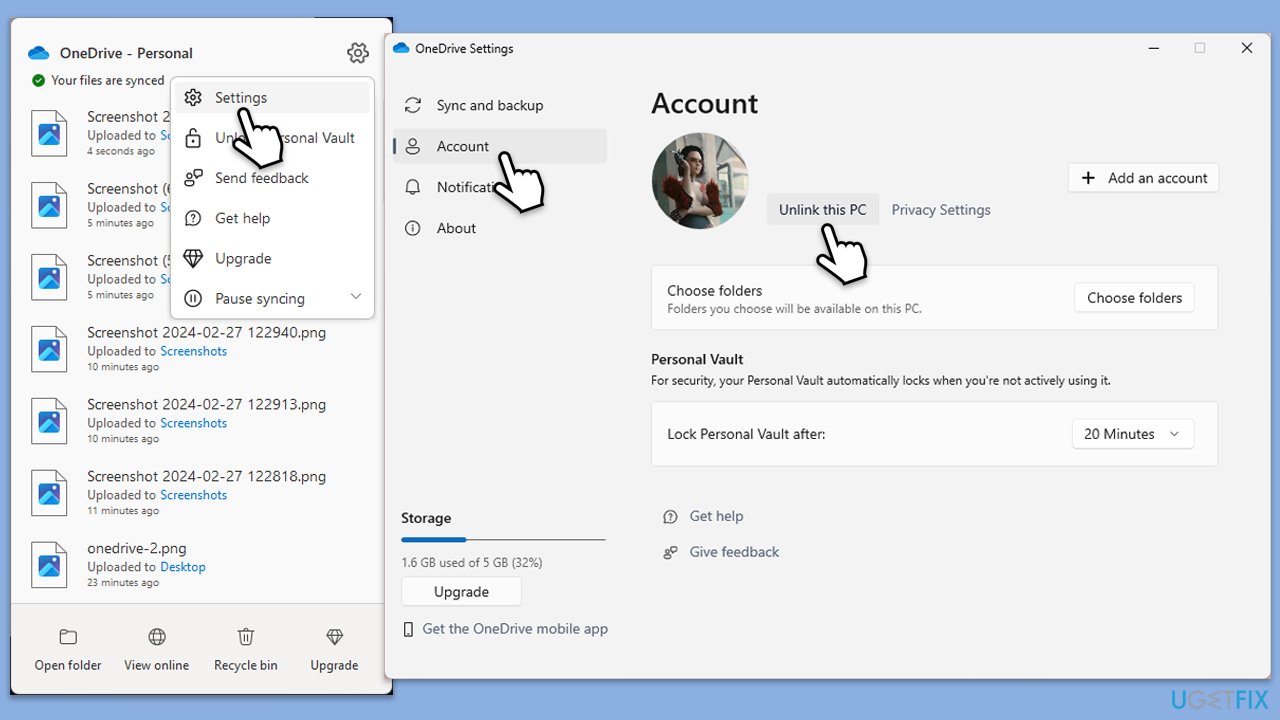Click the View online globe icon
This screenshot has height=720, width=1280.
click(x=157, y=637)
